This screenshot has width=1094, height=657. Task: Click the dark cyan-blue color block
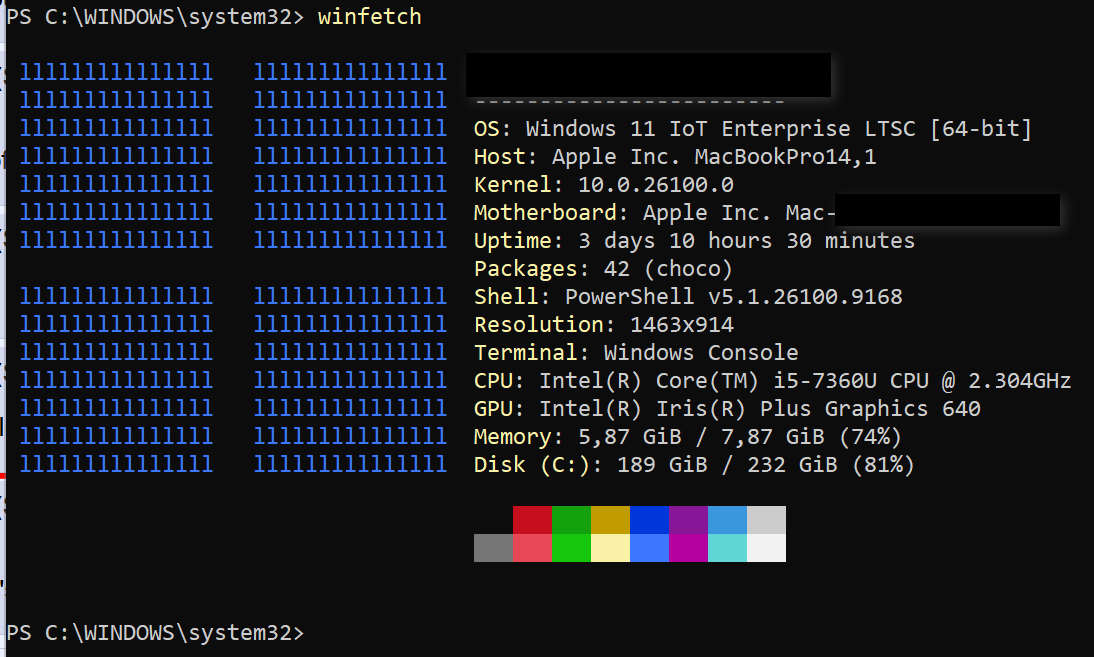[x=728, y=520]
